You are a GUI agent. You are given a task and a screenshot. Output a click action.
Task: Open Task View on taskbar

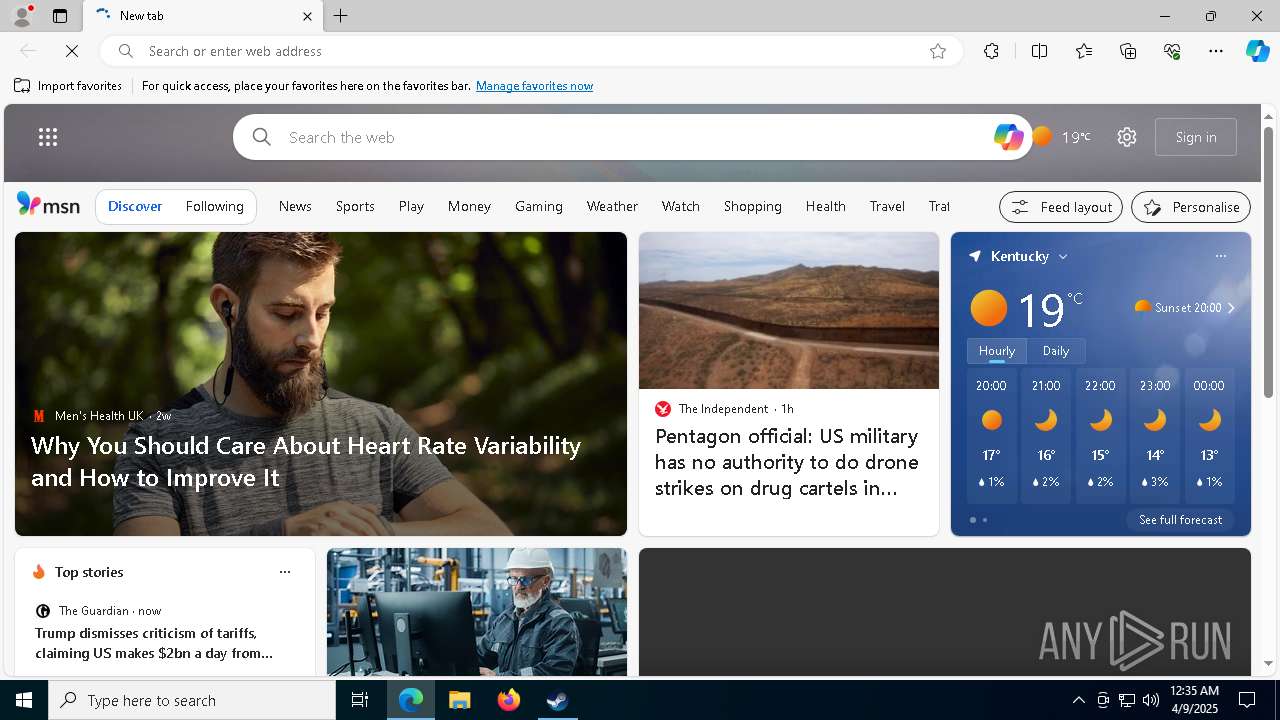tap(360, 700)
